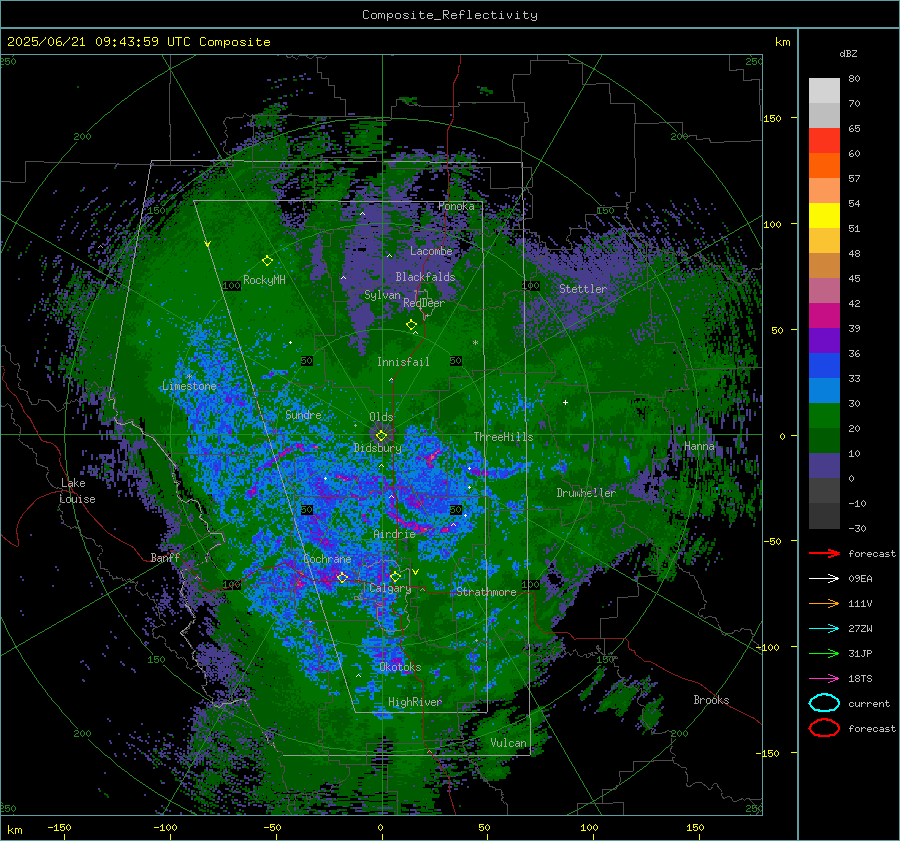Select the magenta 39 dBZ color swatch
900x841 pixels.
(x=824, y=315)
